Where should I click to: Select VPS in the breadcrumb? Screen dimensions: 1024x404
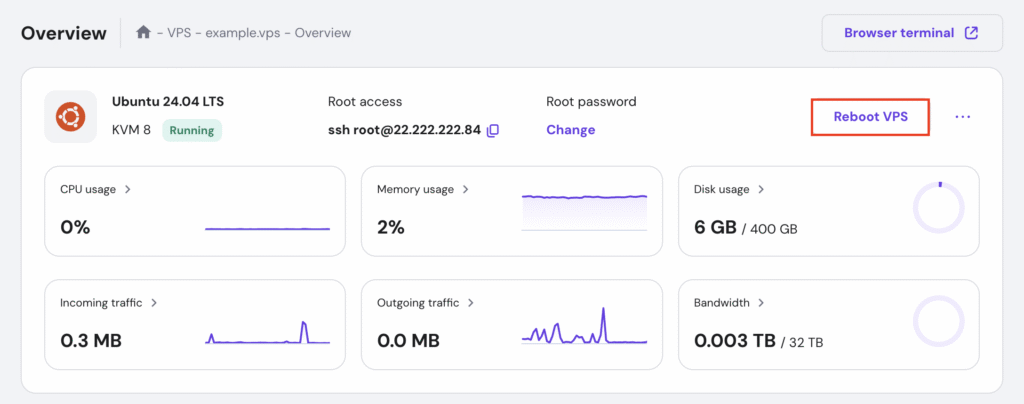click(179, 33)
